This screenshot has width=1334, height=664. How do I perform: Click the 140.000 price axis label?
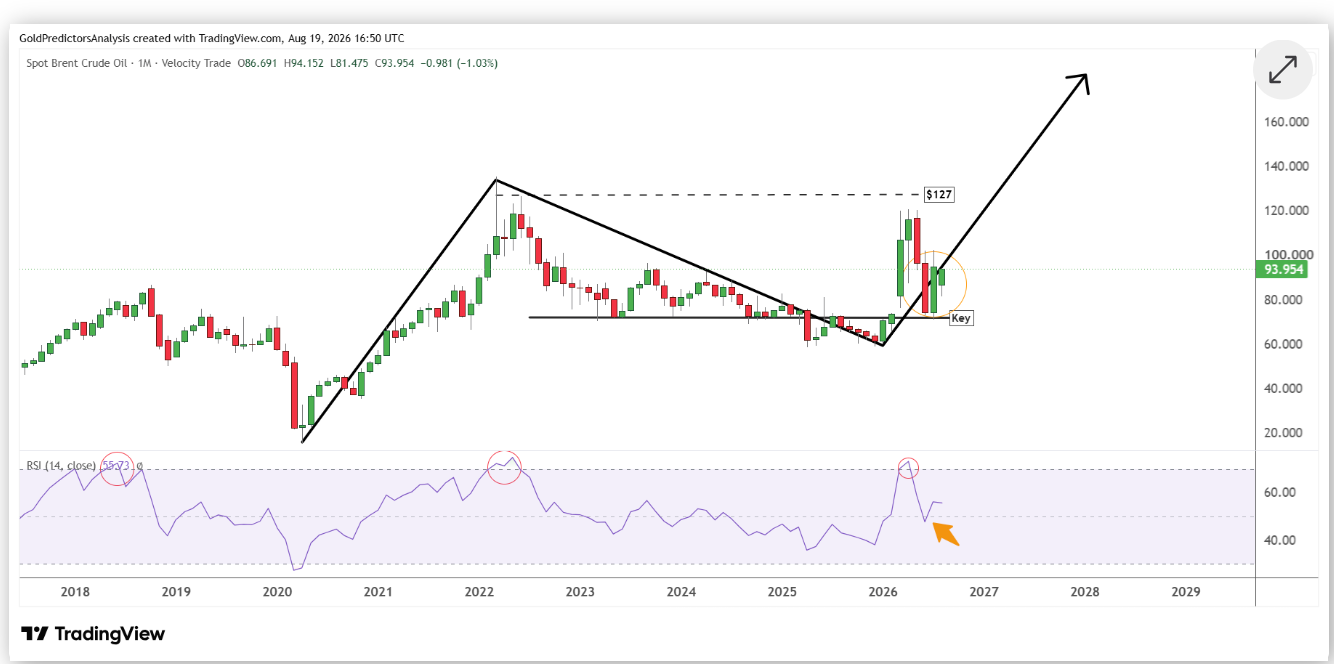tap(1285, 167)
